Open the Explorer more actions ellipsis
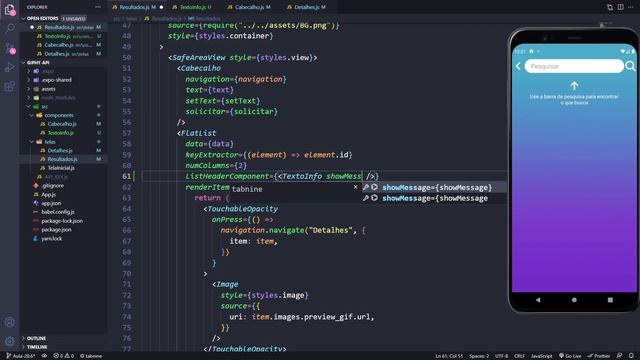640x360 pixels. pos(98,7)
